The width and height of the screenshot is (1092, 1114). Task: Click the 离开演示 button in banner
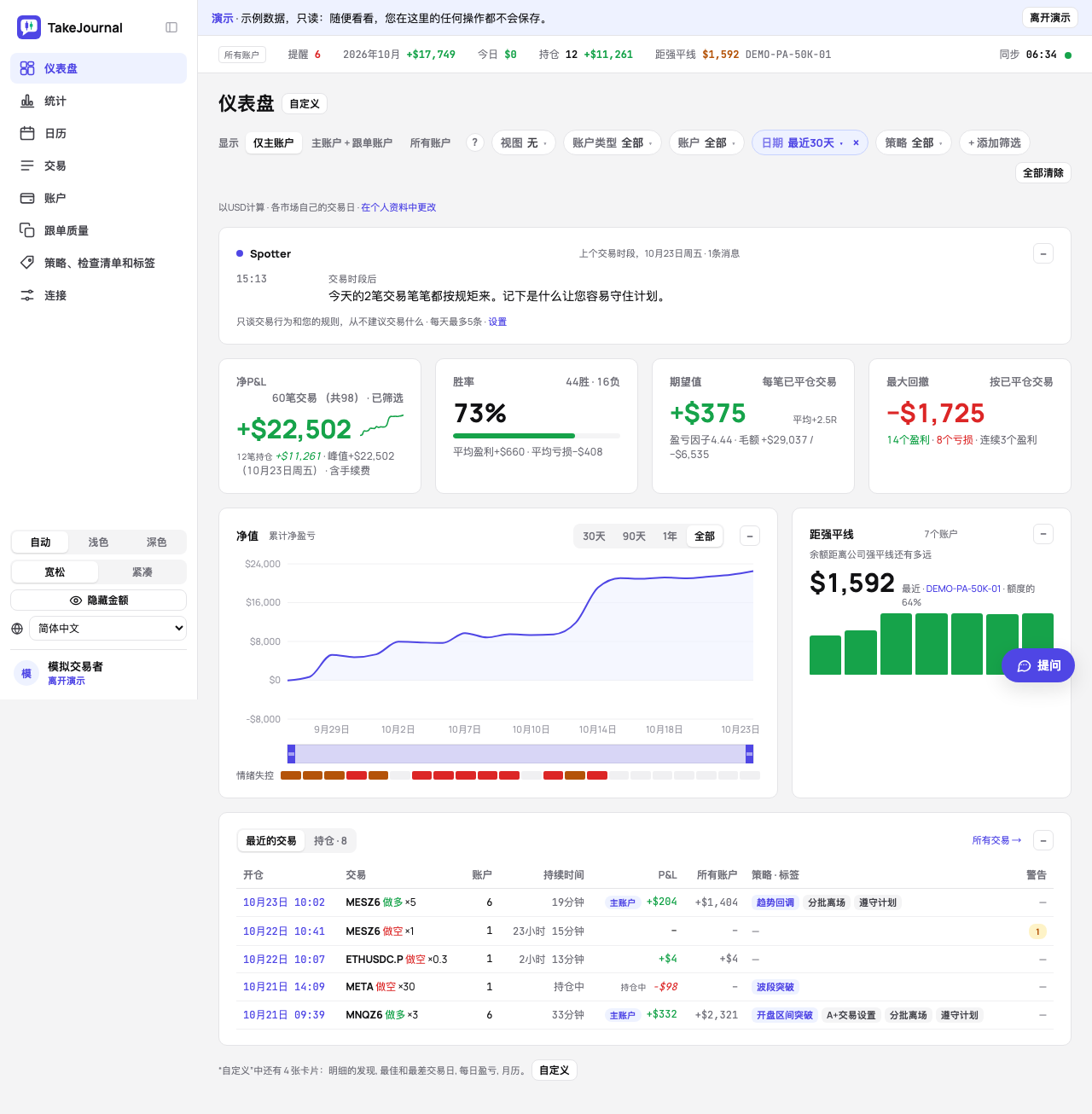(x=1050, y=18)
